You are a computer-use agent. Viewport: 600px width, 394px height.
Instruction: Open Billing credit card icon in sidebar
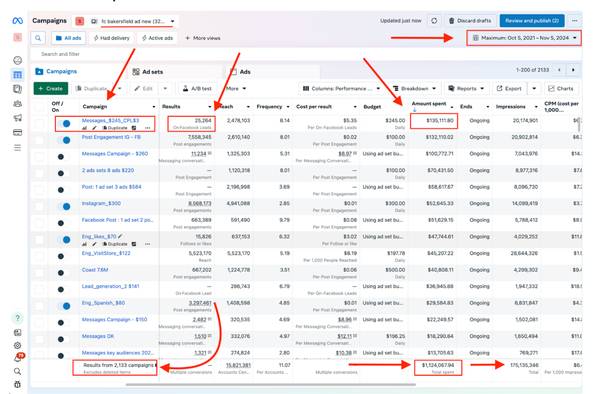pyautogui.click(x=18, y=132)
